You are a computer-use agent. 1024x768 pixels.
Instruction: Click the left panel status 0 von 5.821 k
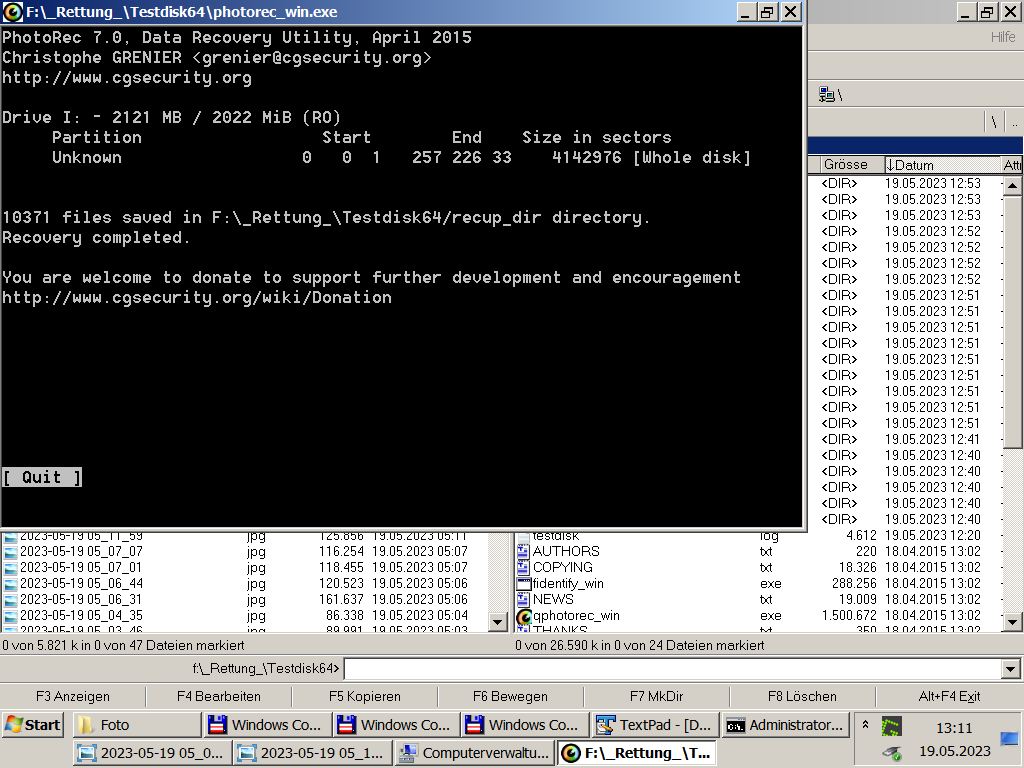(x=123, y=645)
